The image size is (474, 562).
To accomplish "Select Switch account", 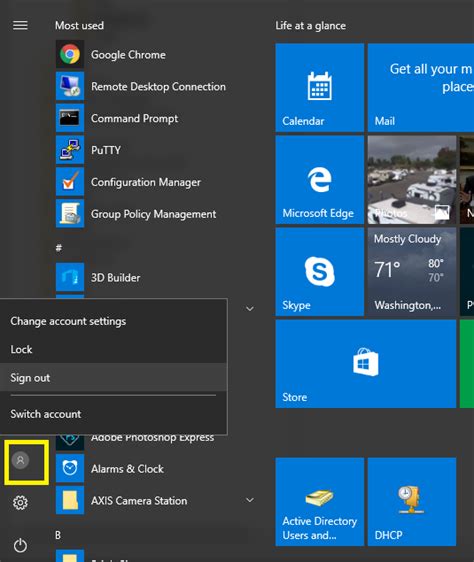I will click(113, 414).
